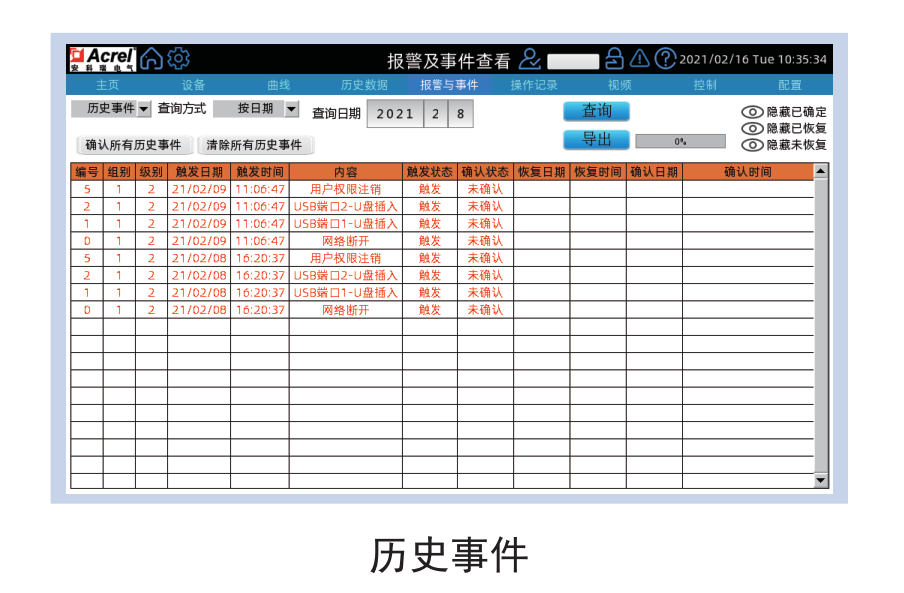Screen dimensions: 904x593
Task: Open help using the question mark icon
Action: pyautogui.click(x=665, y=59)
